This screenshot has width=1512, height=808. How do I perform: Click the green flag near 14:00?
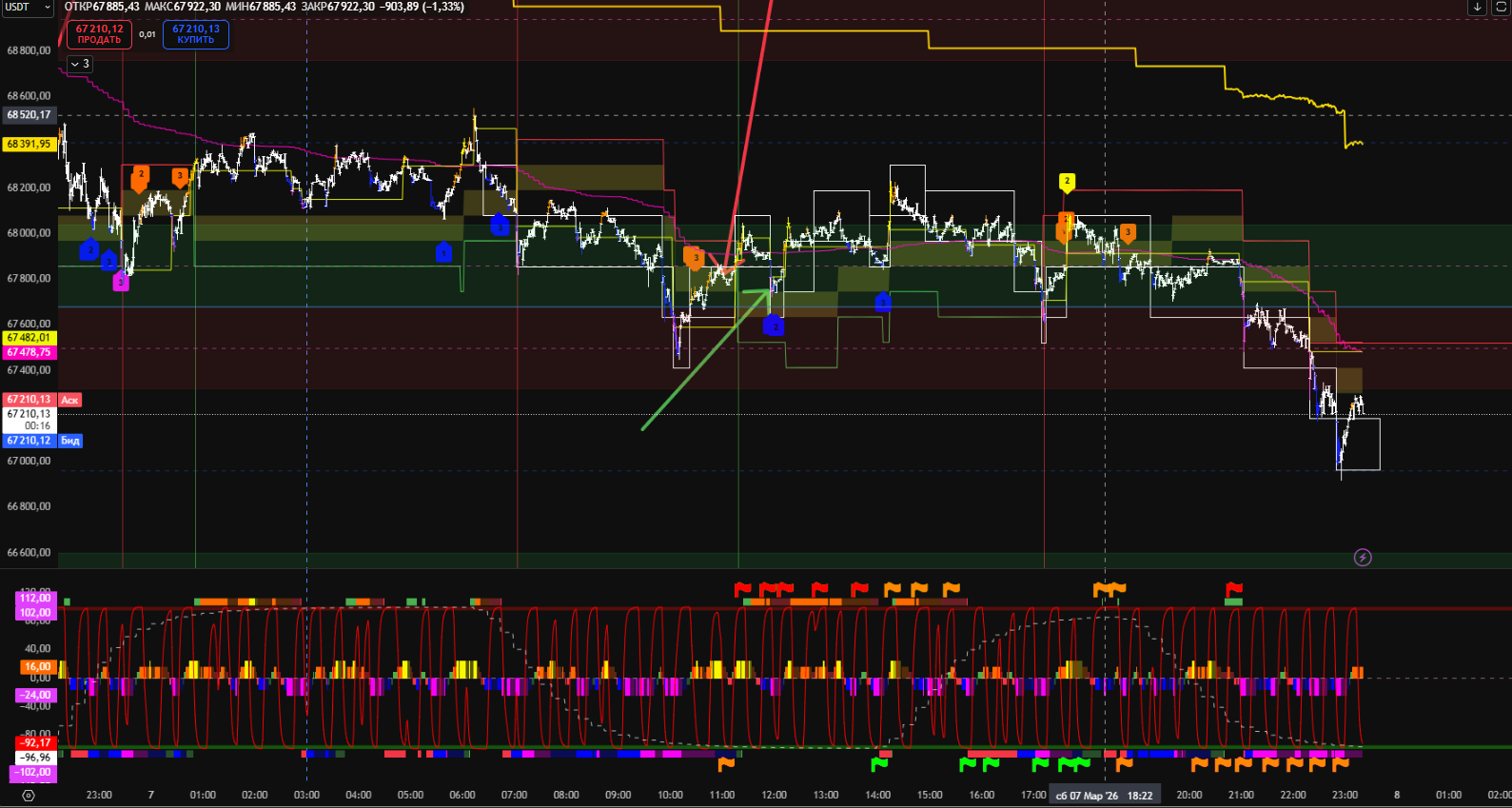[x=879, y=763]
